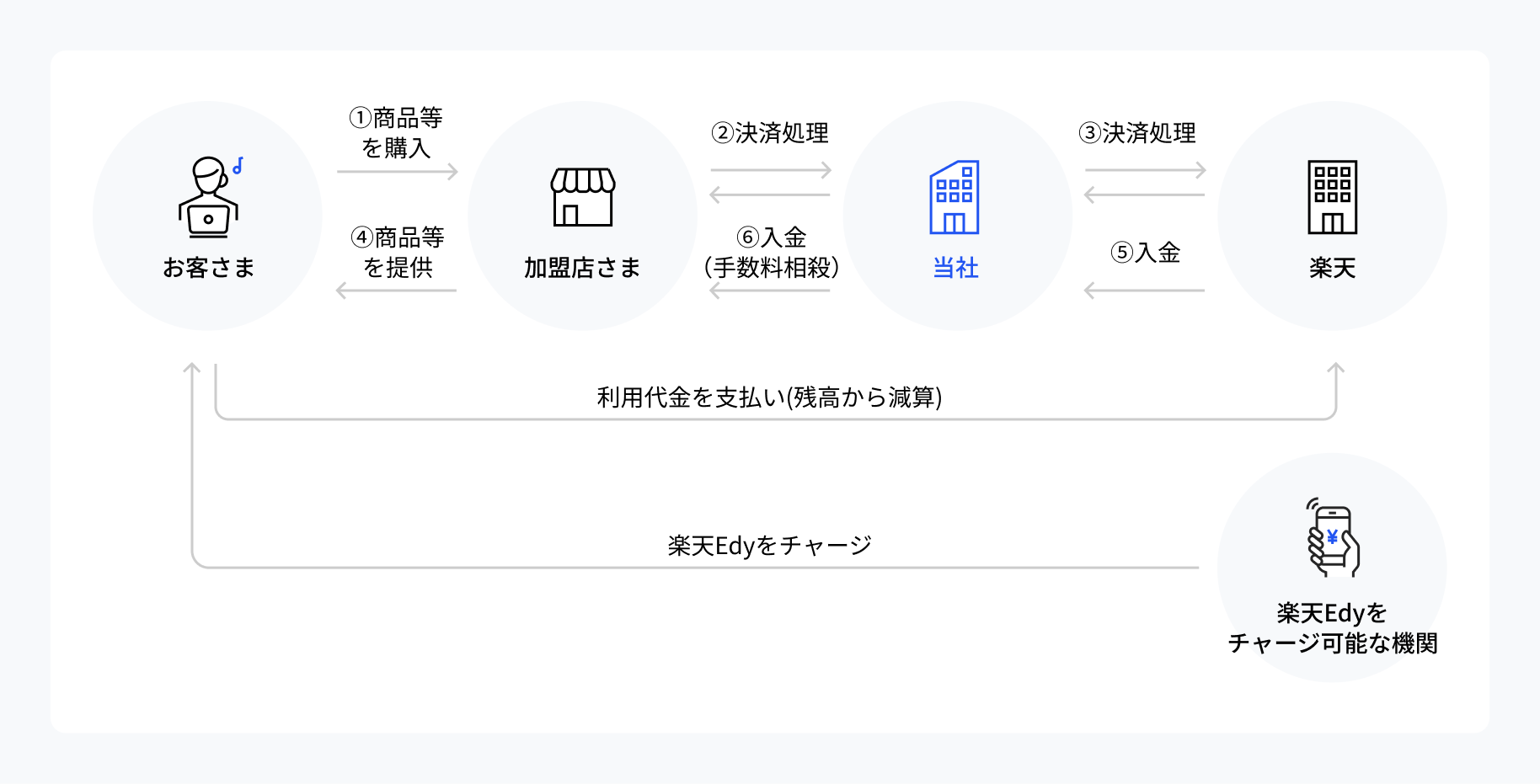Click the blue company building icon
1540x784 pixels.
pos(954,197)
